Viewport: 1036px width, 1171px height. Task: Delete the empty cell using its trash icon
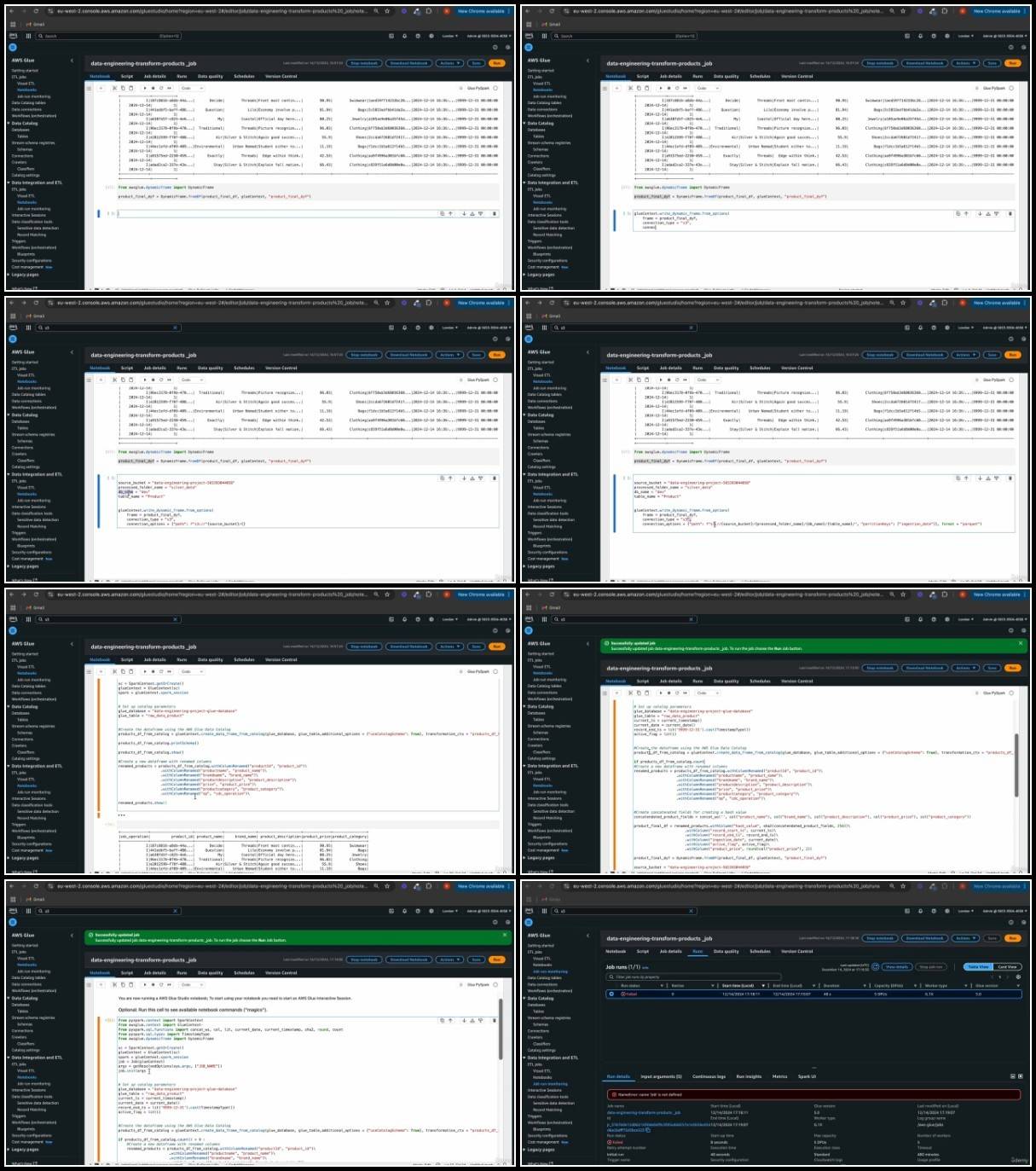495,213
